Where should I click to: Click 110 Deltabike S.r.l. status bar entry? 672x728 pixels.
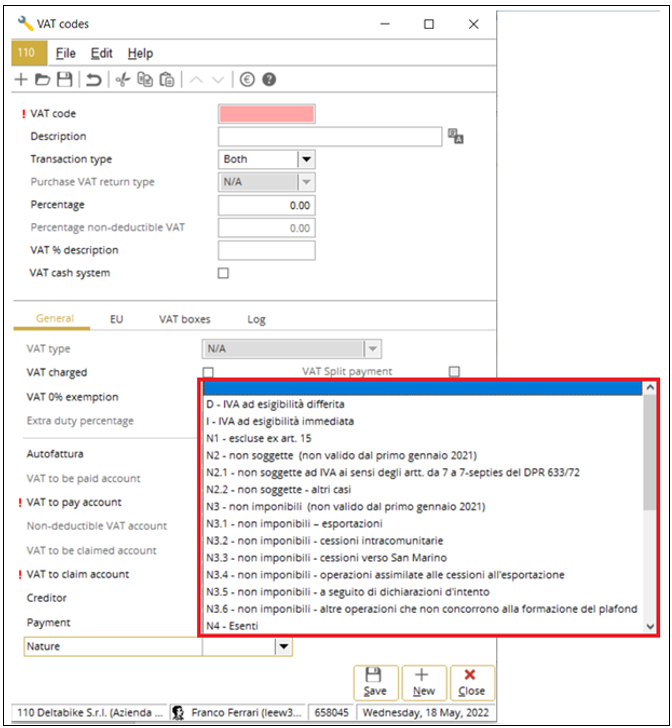tap(89, 713)
